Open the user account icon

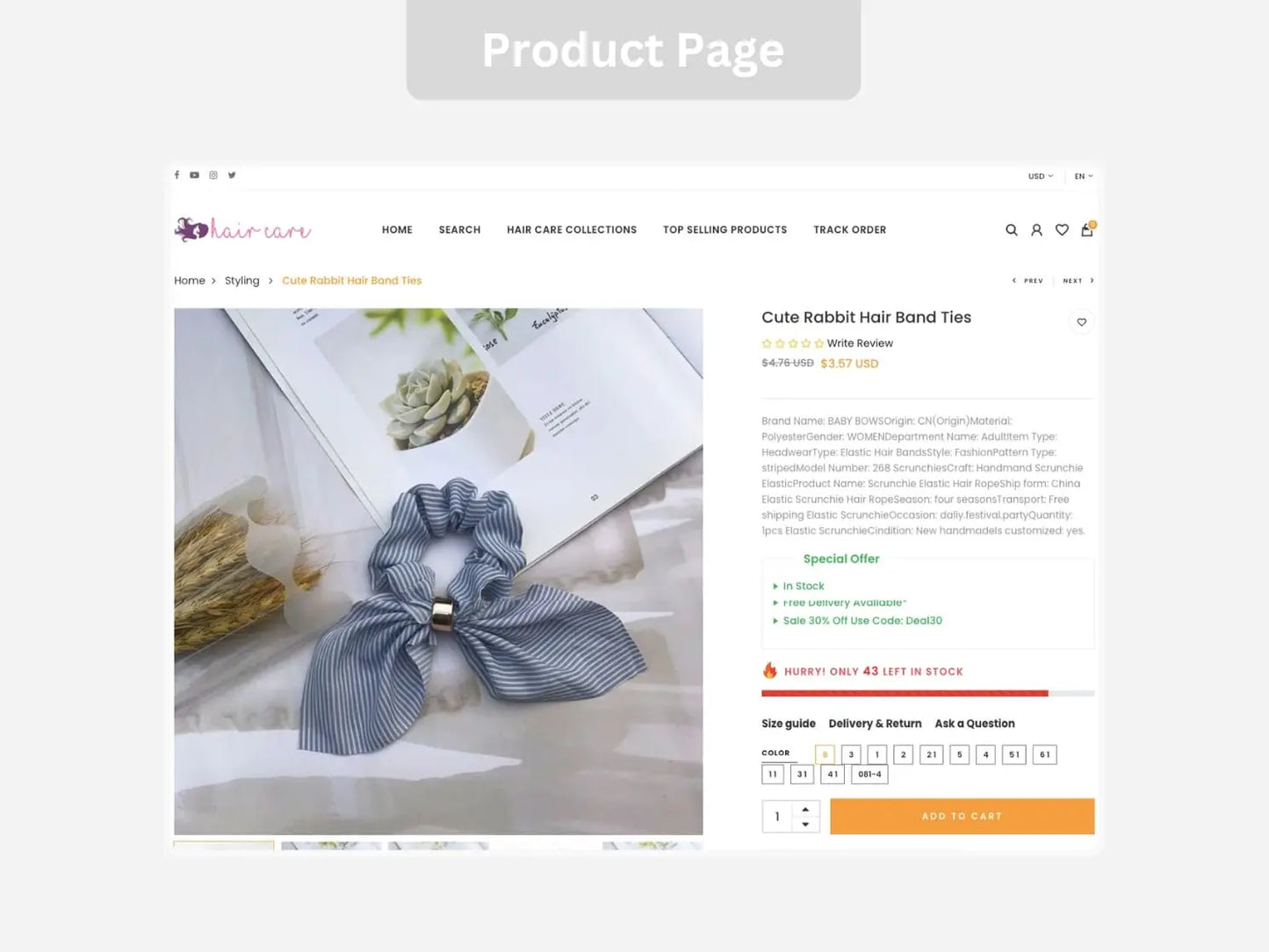1036,230
